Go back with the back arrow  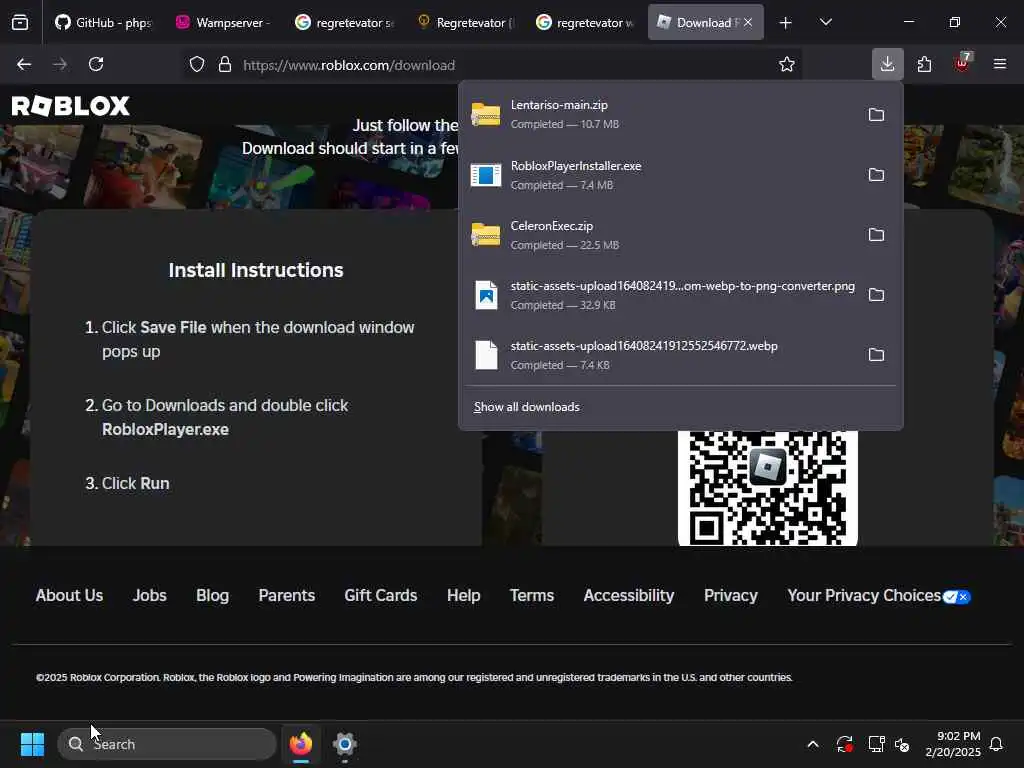click(24, 64)
